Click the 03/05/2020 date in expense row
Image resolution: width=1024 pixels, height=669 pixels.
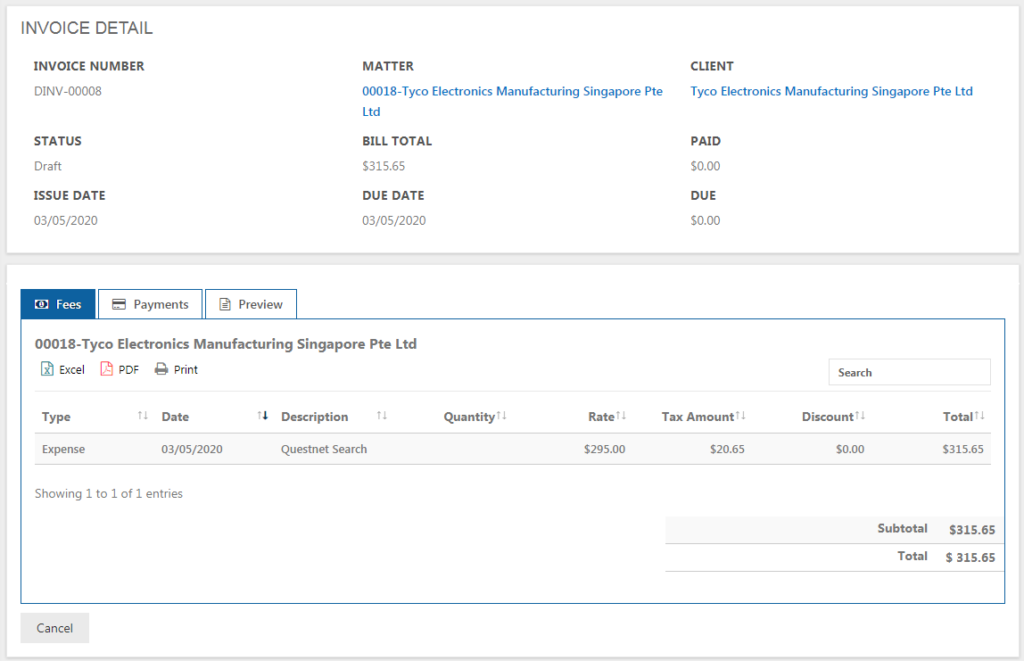click(x=192, y=449)
